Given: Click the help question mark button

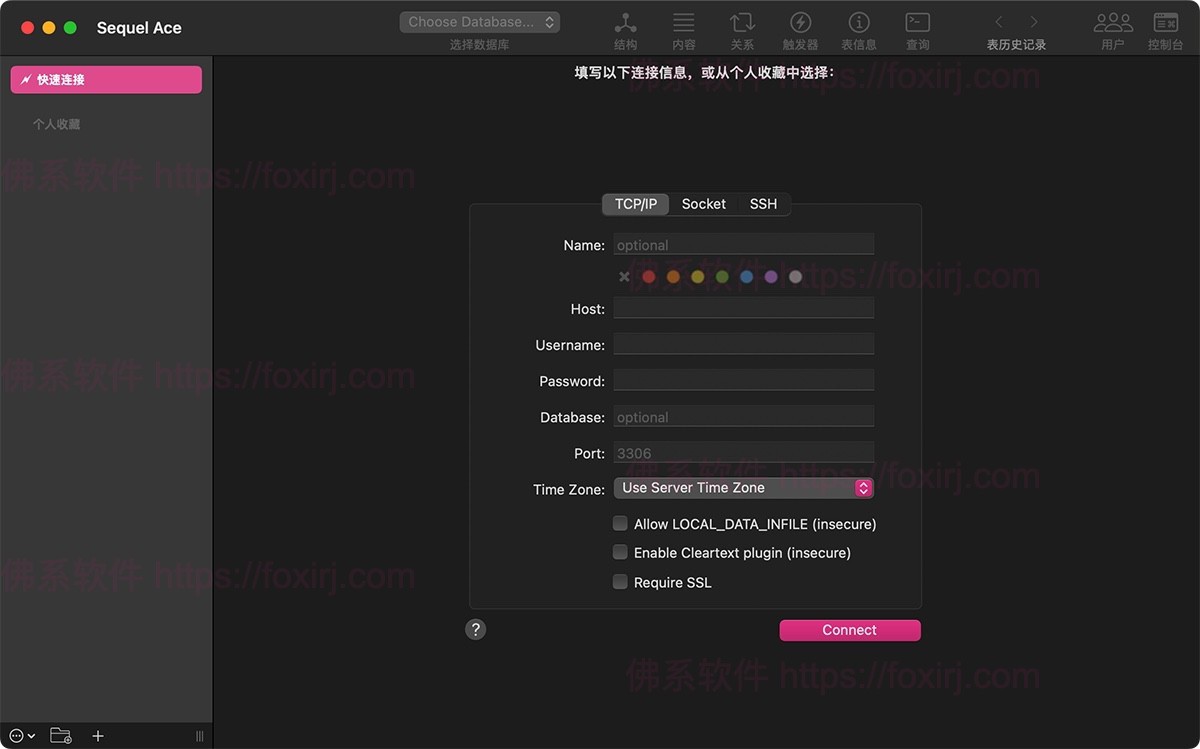Looking at the screenshot, I should pyautogui.click(x=475, y=629).
